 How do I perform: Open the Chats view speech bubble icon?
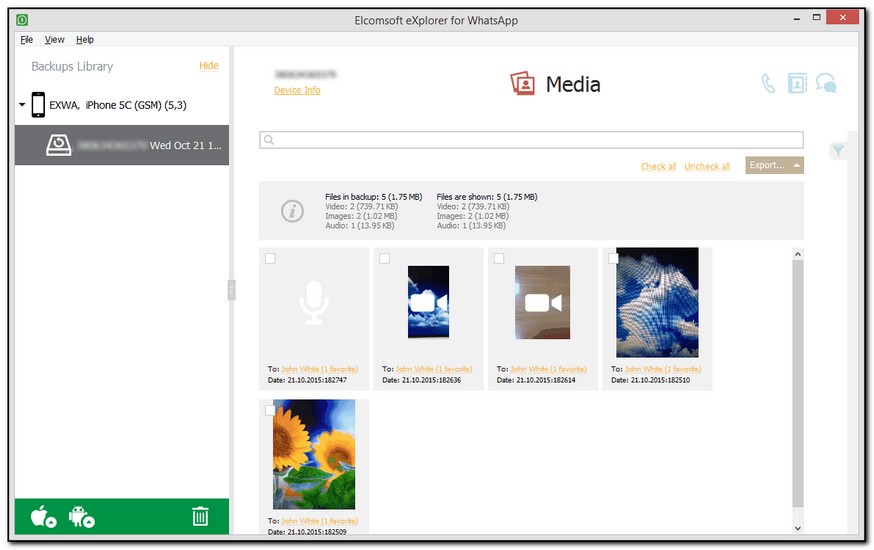click(x=826, y=84)
